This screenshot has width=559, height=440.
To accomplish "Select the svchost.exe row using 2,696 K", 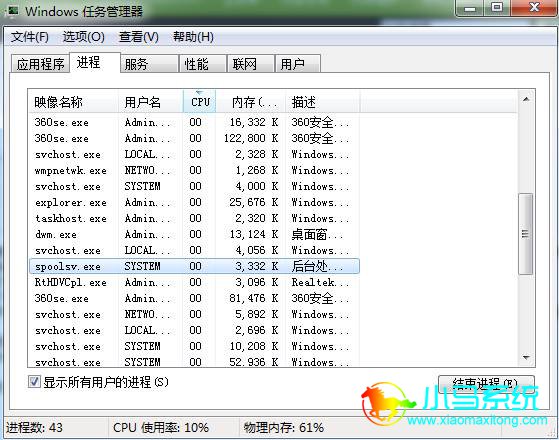I will [195, 331].
